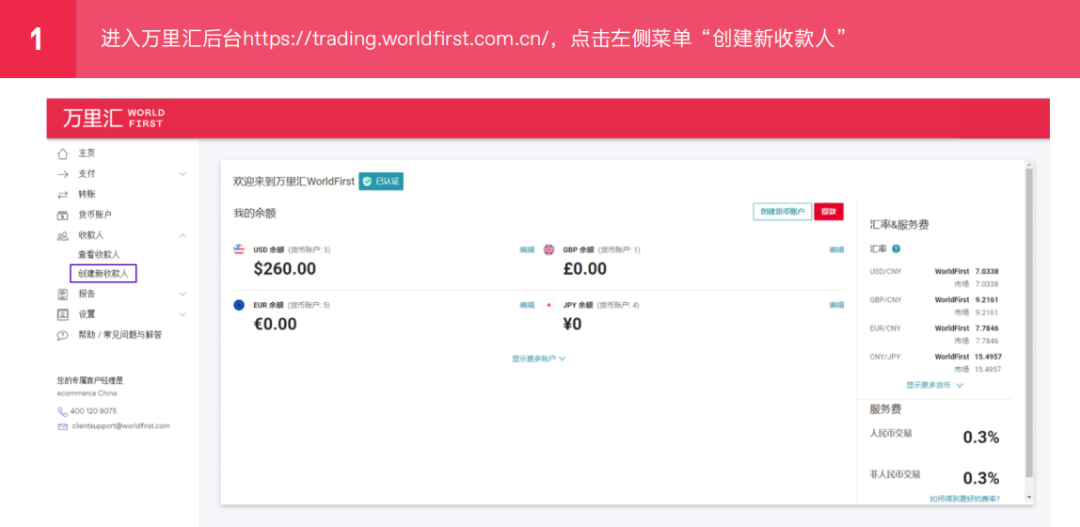Image resolution: width=1080 pixels, height=527 pixels.
Task: Click the phone icon beside 400 120 9075
Action: click(63, 411)
